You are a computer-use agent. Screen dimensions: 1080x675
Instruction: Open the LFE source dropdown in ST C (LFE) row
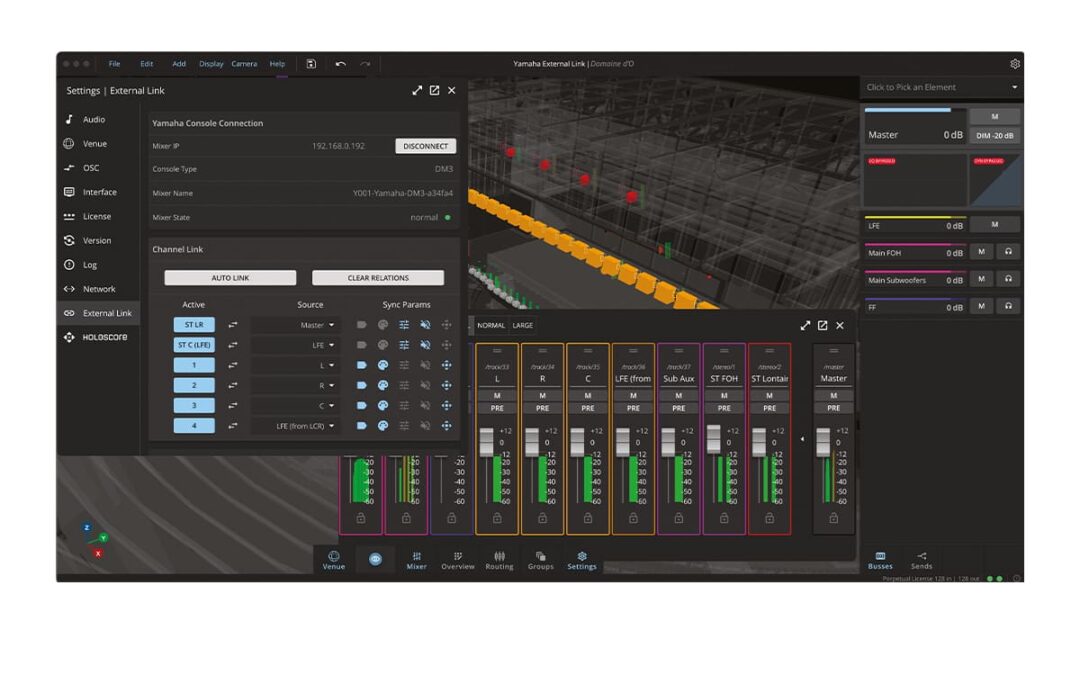[x=294, y=344]
